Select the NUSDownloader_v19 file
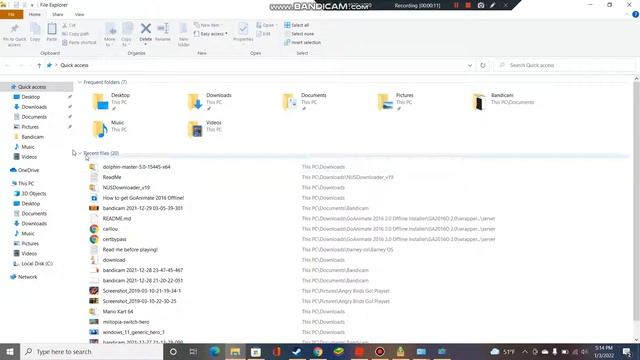 [126, 188]
